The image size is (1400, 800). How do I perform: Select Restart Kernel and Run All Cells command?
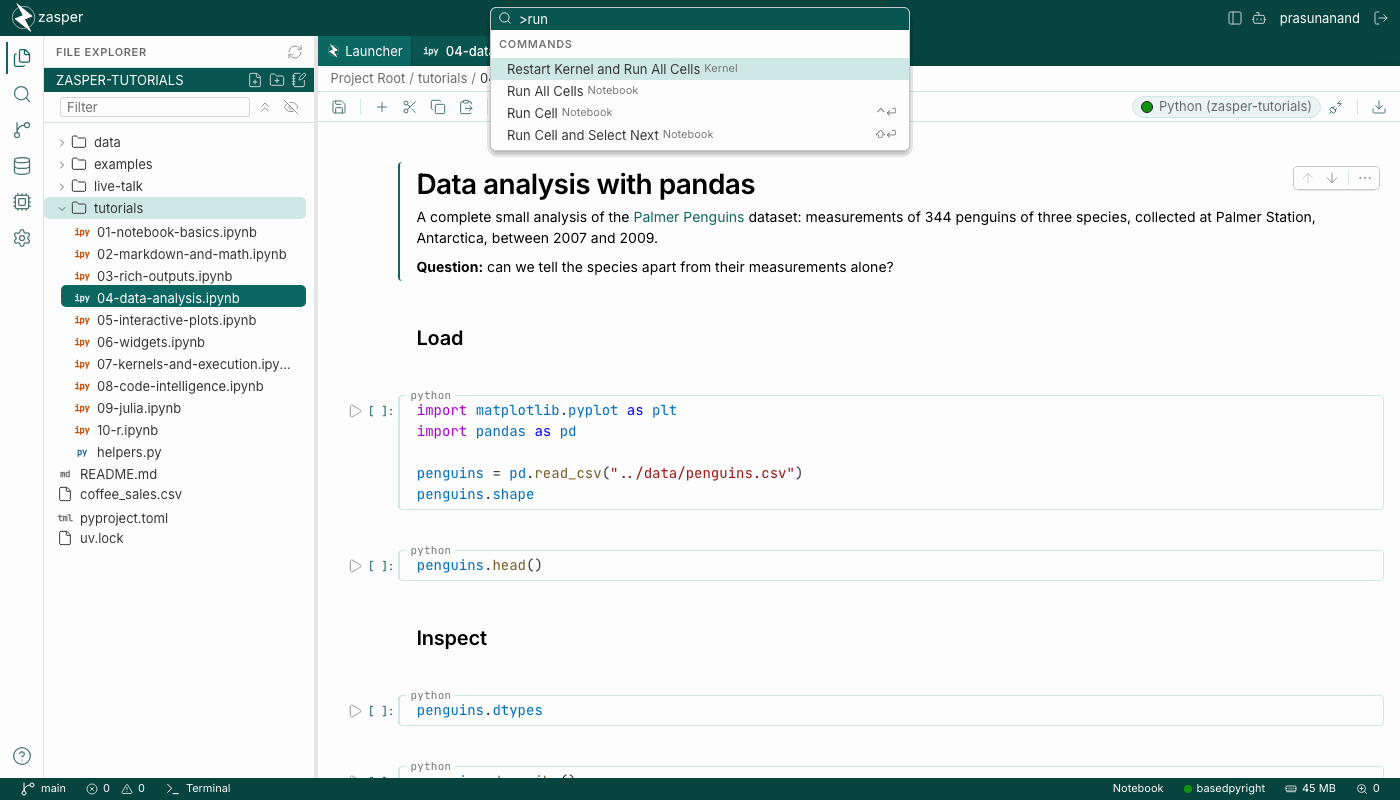pos(700,69)
